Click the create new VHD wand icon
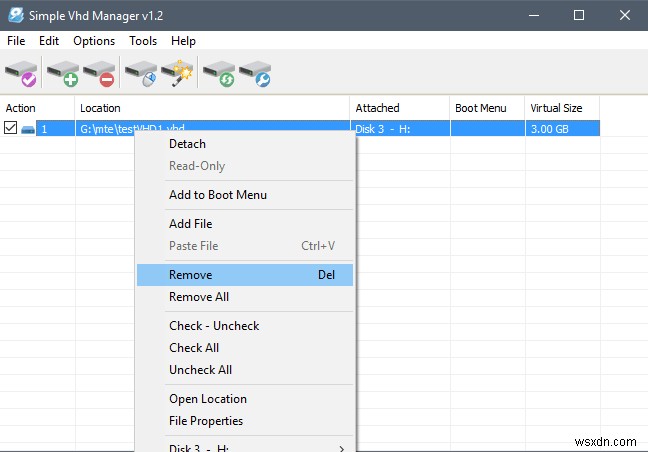648x452 pixels. (177, 73)
